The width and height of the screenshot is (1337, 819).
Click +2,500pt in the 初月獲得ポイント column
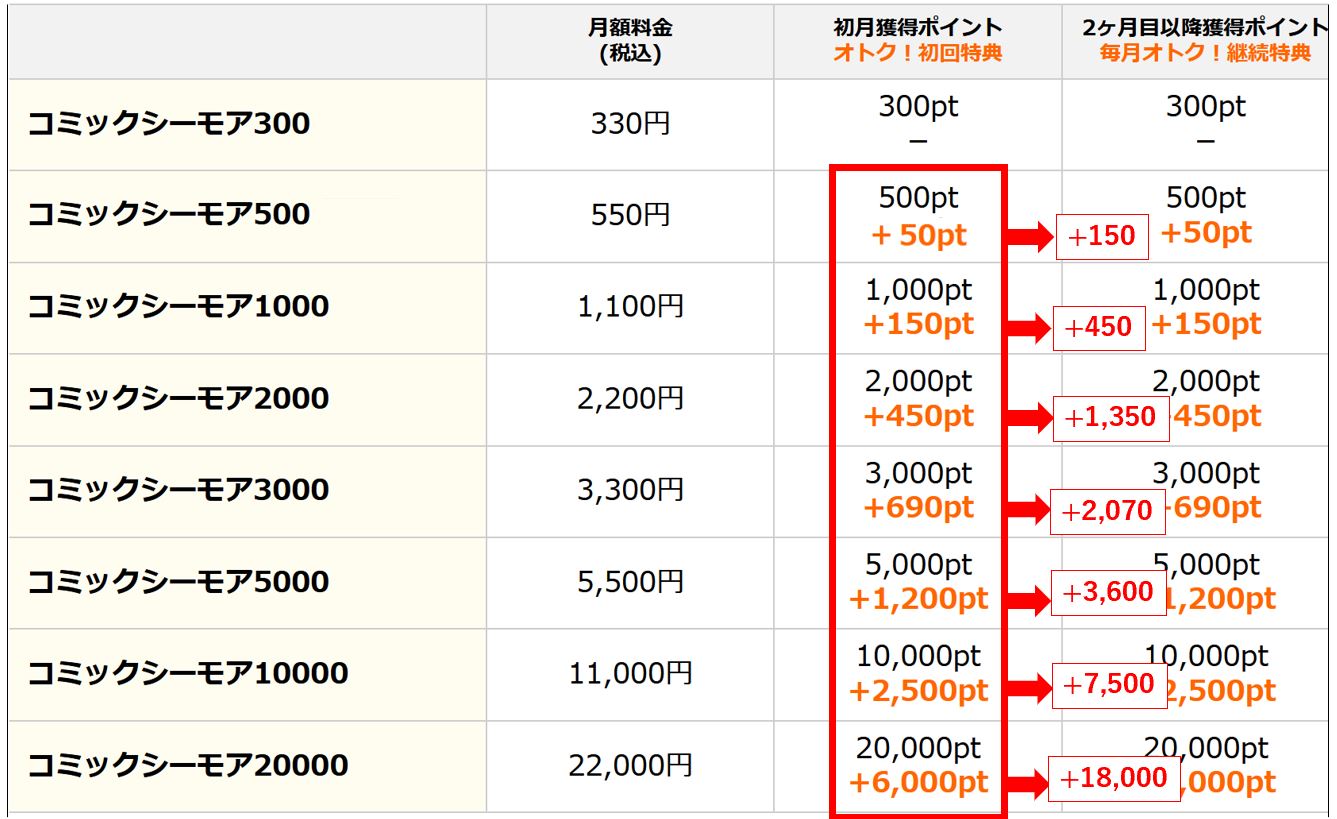click(918, 691)
